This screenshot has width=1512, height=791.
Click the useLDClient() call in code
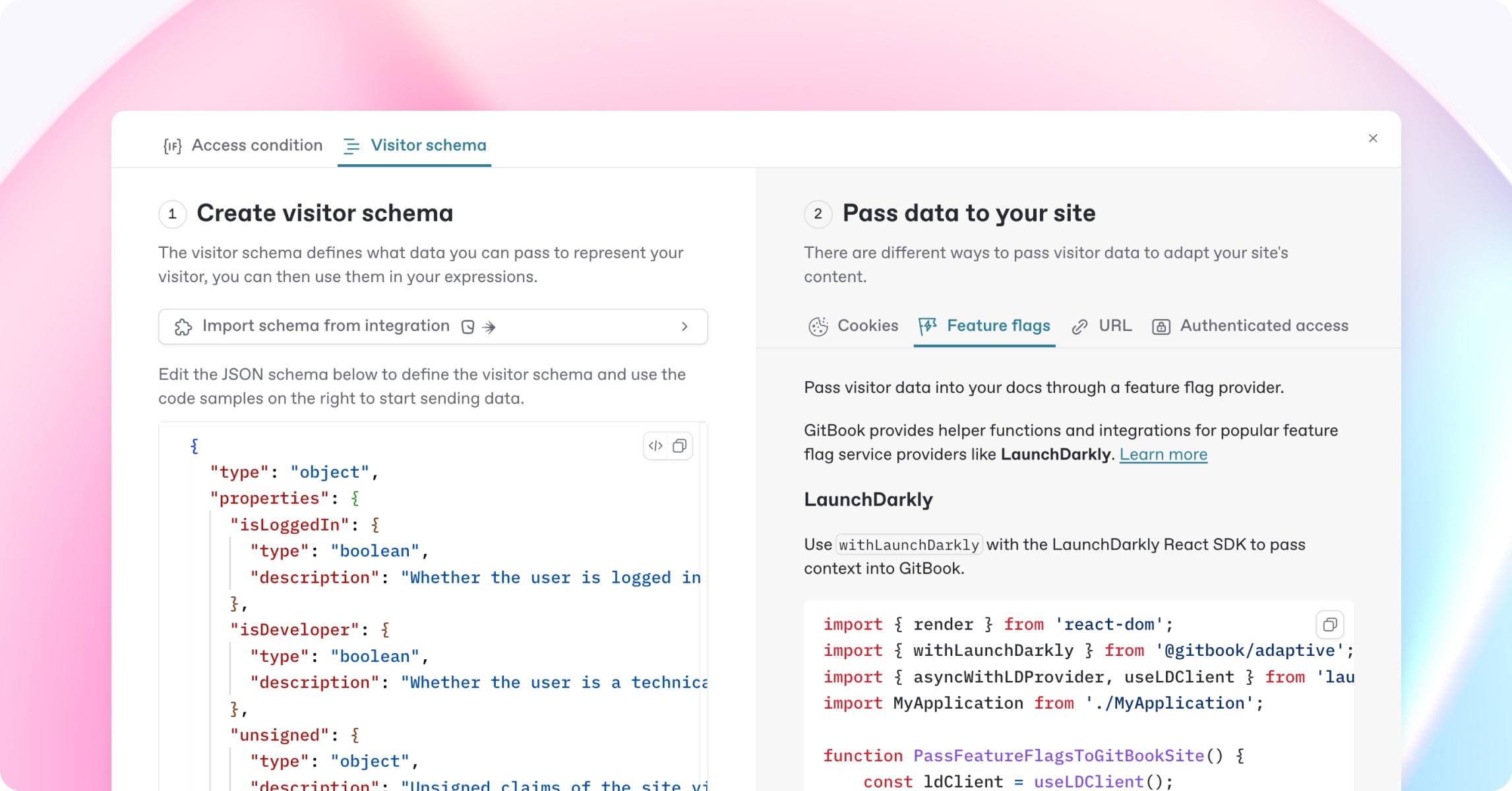point(1099,782)
